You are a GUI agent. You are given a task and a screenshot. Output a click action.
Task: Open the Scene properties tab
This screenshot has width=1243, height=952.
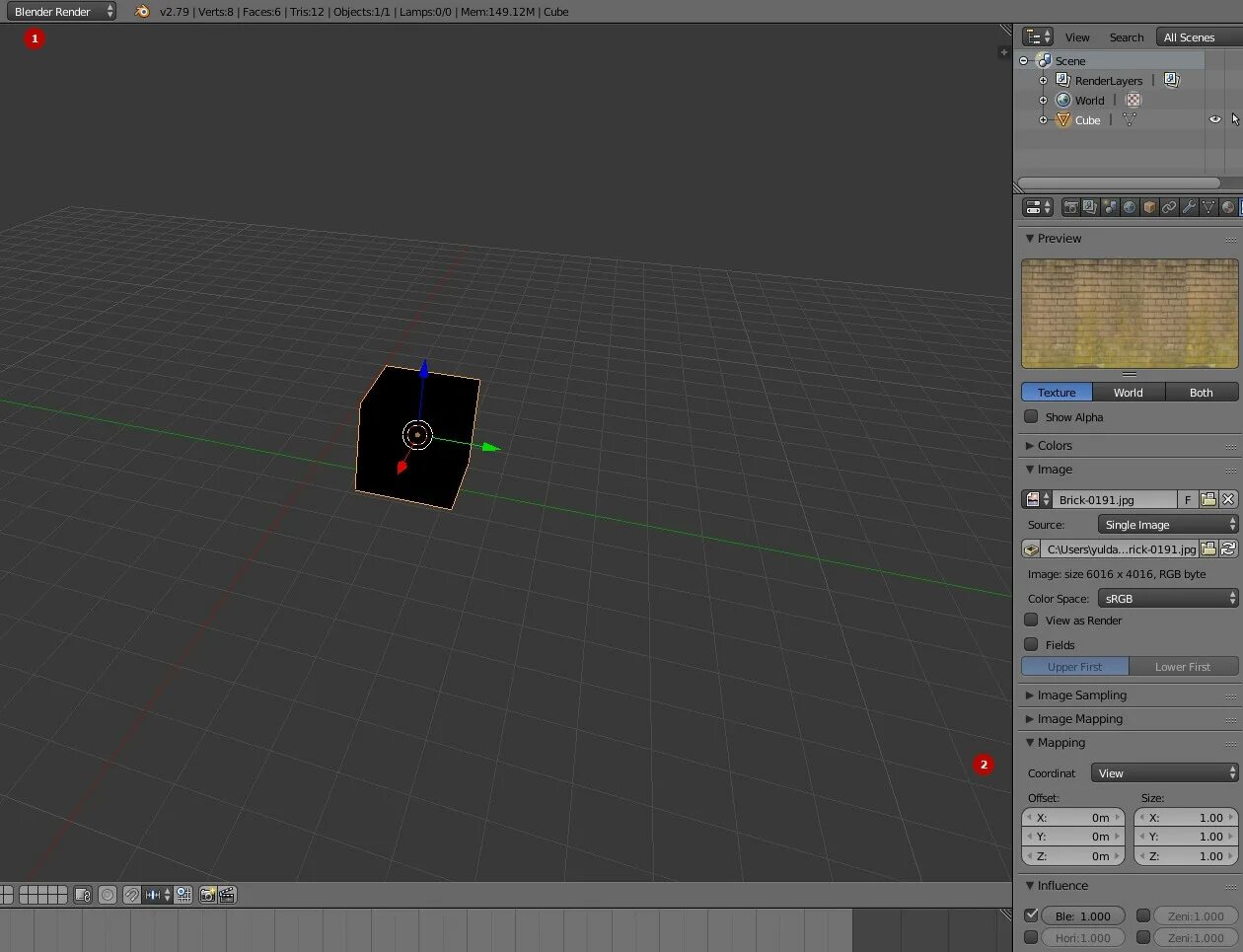tap(1110, 207)
